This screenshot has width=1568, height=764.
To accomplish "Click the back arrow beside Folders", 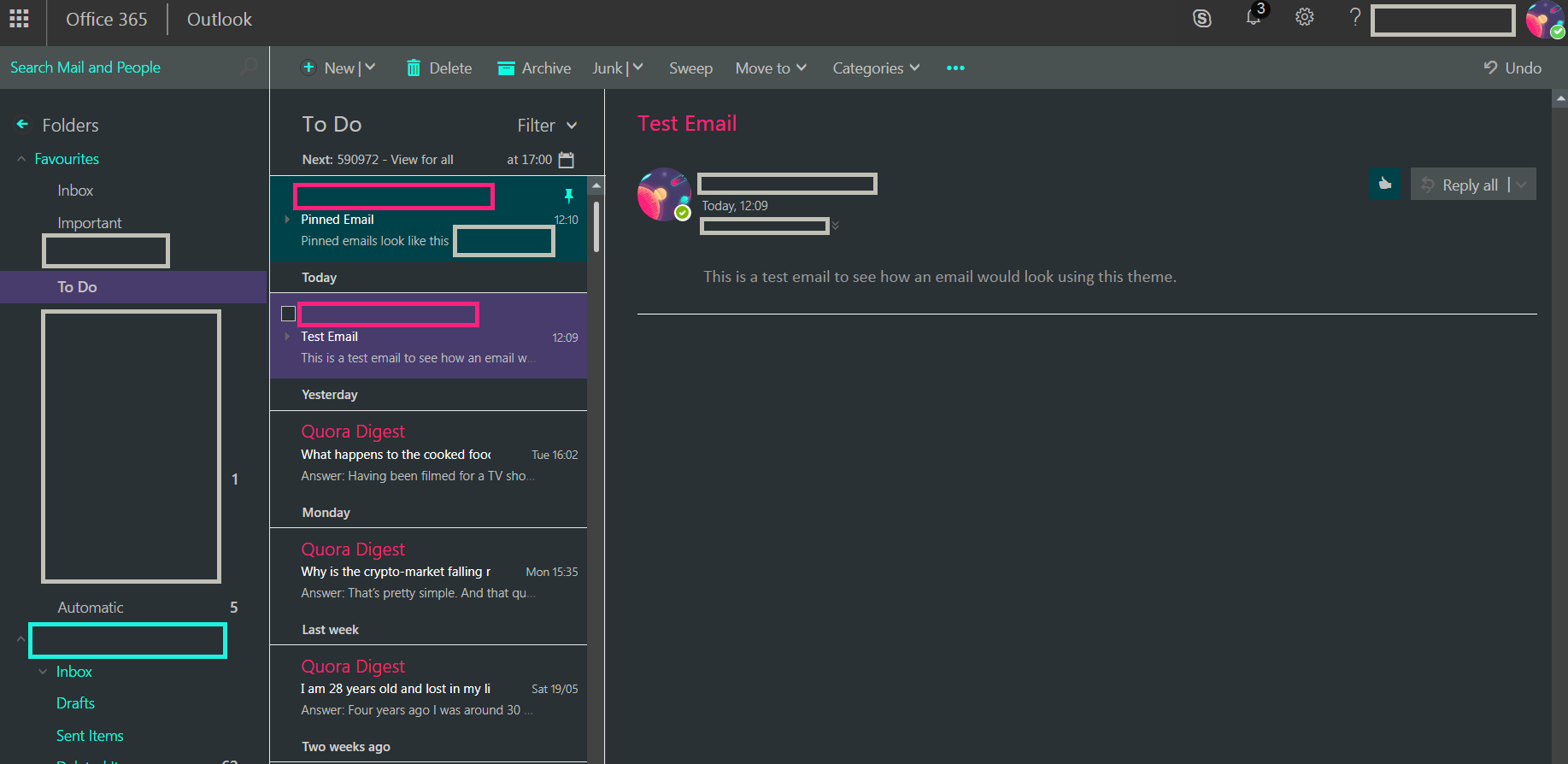I will [x=23, y=125].
